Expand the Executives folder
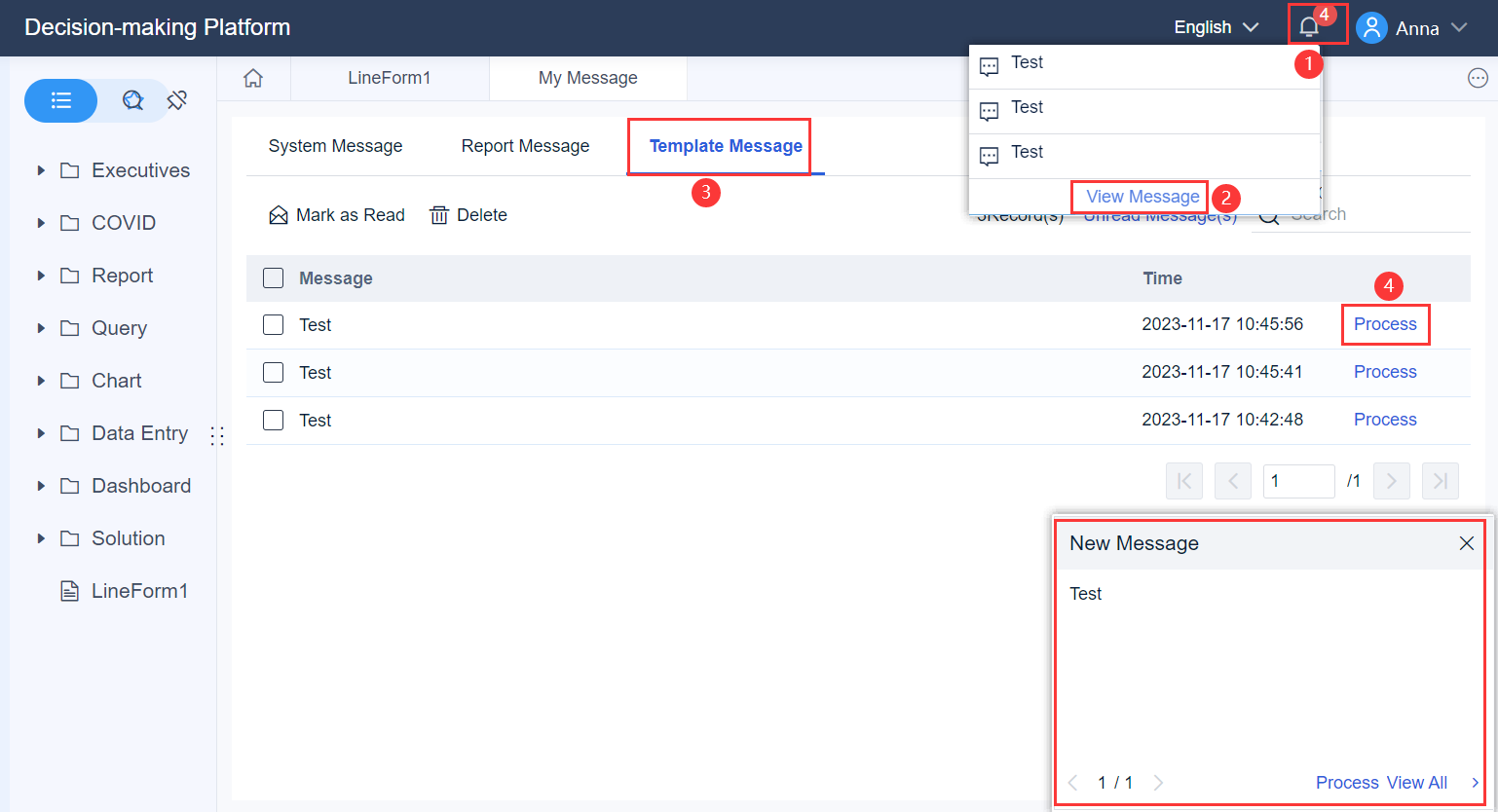 click(41, 170)
